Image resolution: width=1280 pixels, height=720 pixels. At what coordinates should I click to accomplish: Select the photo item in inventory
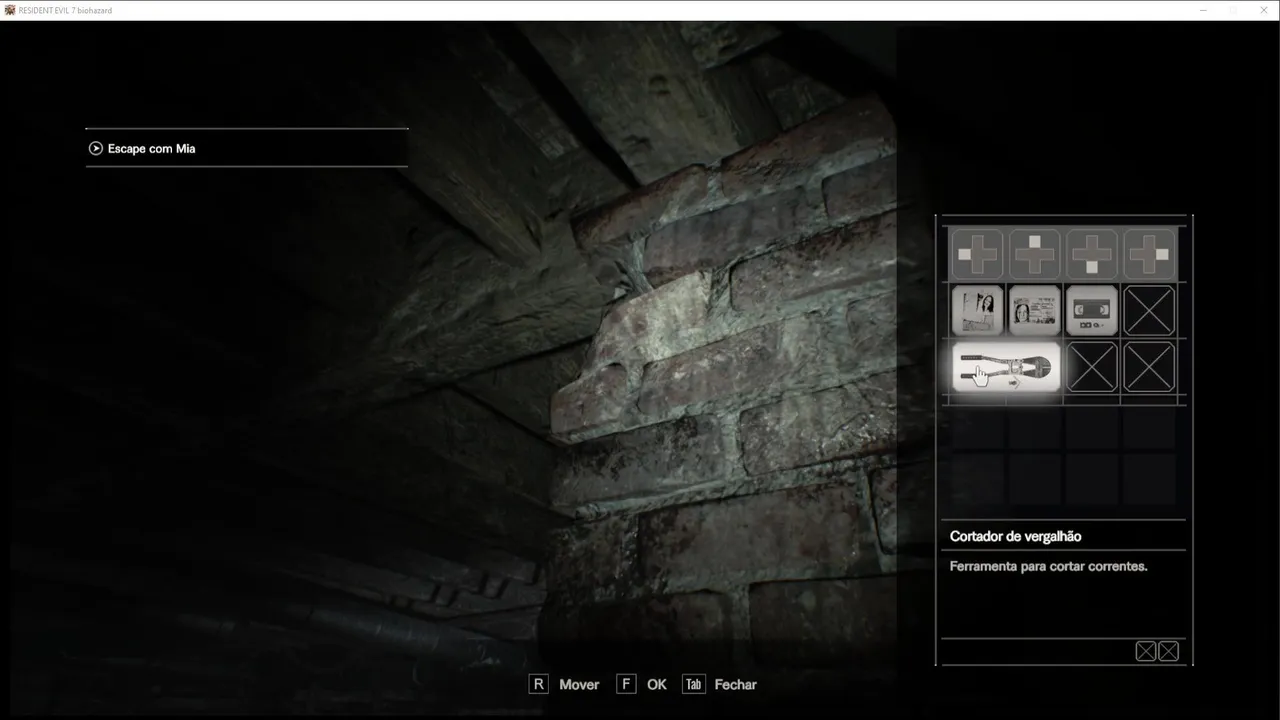(977, 310)
